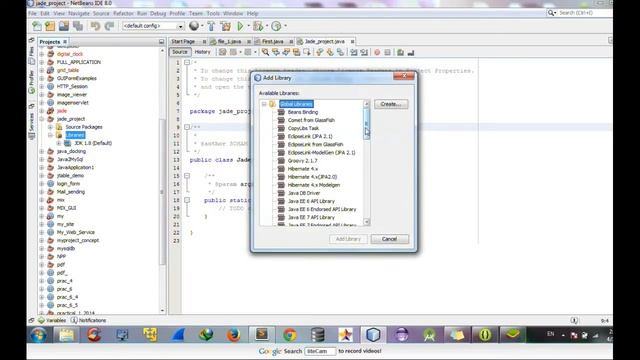
Task: Click the database icon in the taskbar
Action: [318, 335]
